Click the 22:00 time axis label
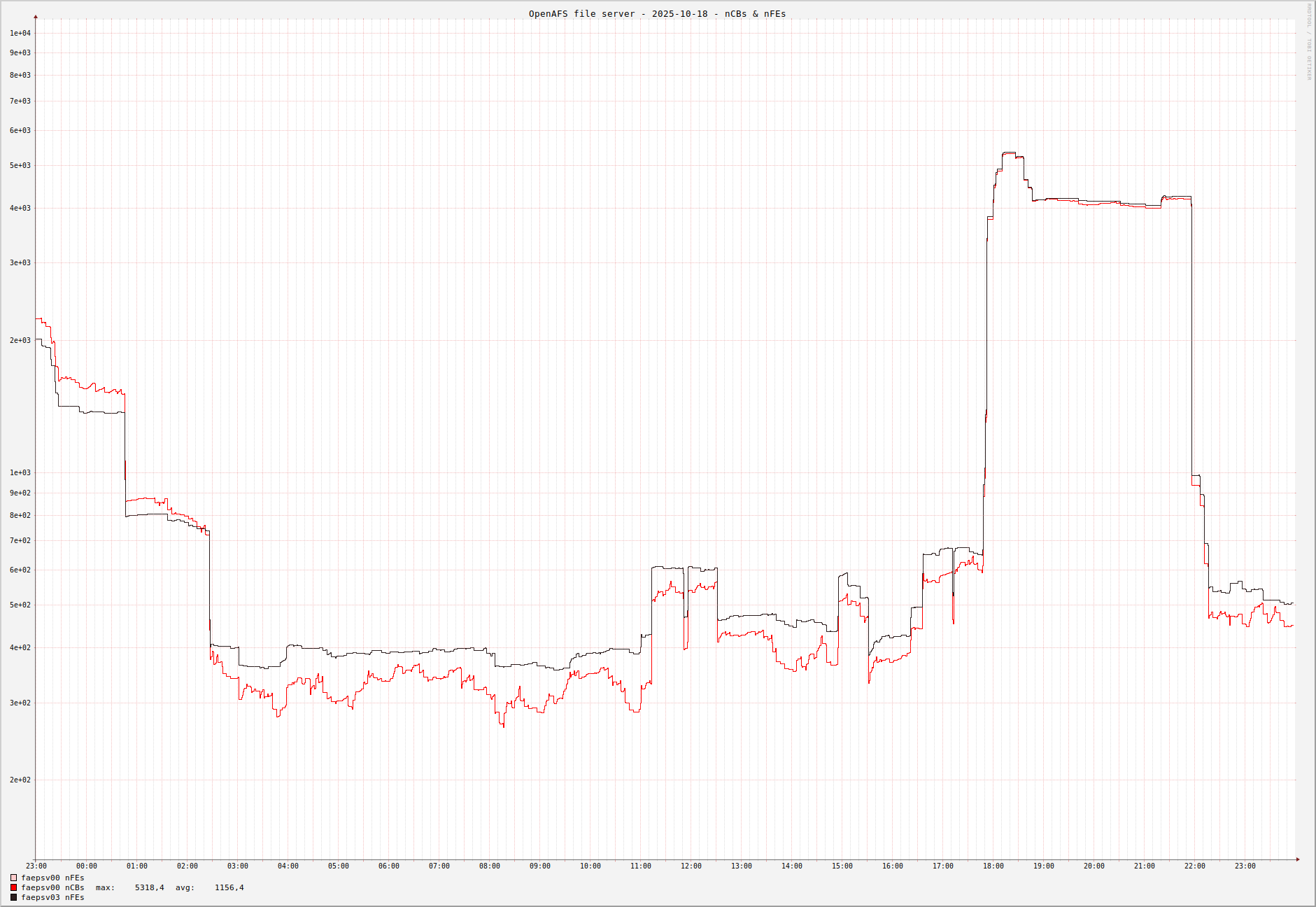The image size is (1316, 907). coord(1194,866)
